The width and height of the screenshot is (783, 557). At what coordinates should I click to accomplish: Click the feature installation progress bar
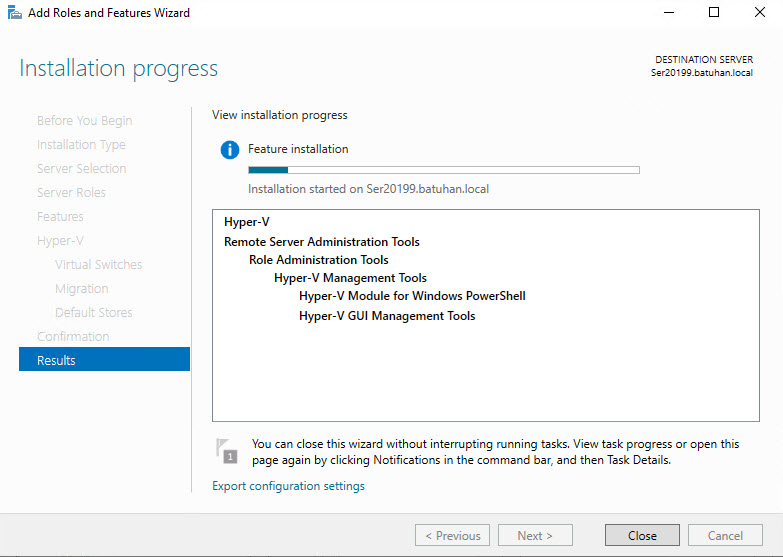(x=443, y=170)
